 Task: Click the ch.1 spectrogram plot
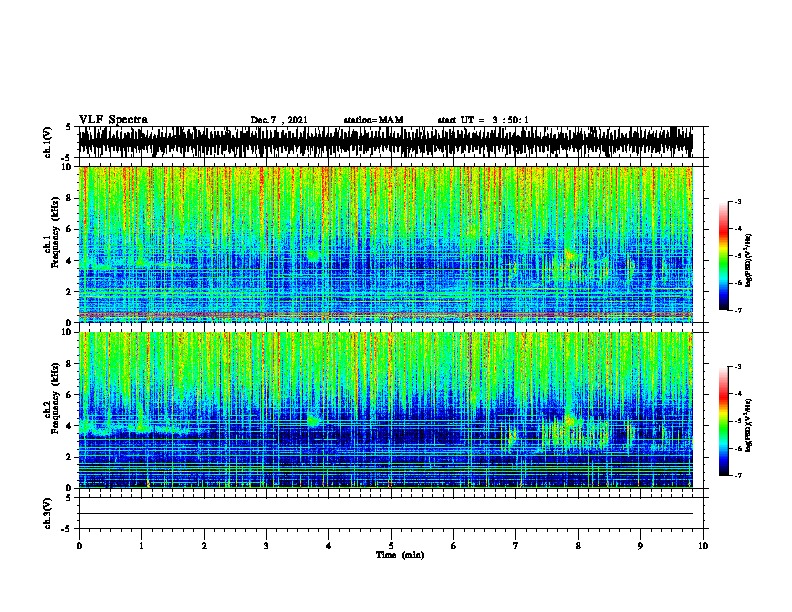coord(386,244)
